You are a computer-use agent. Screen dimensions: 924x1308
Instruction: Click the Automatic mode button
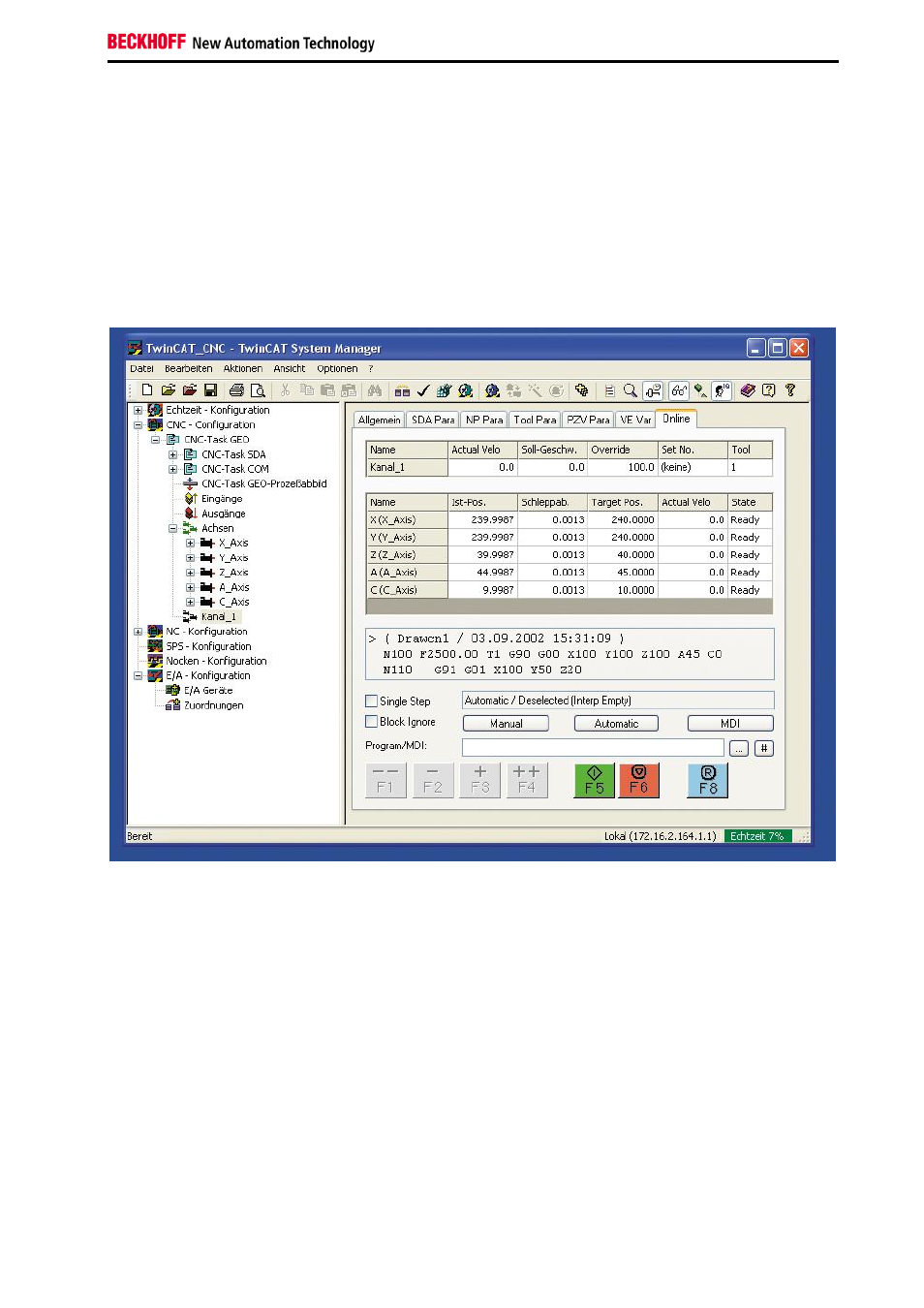coord(616,724)
